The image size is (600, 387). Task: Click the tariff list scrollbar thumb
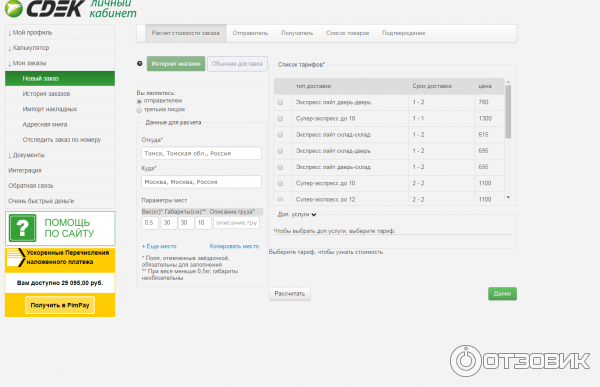[508, 111]
